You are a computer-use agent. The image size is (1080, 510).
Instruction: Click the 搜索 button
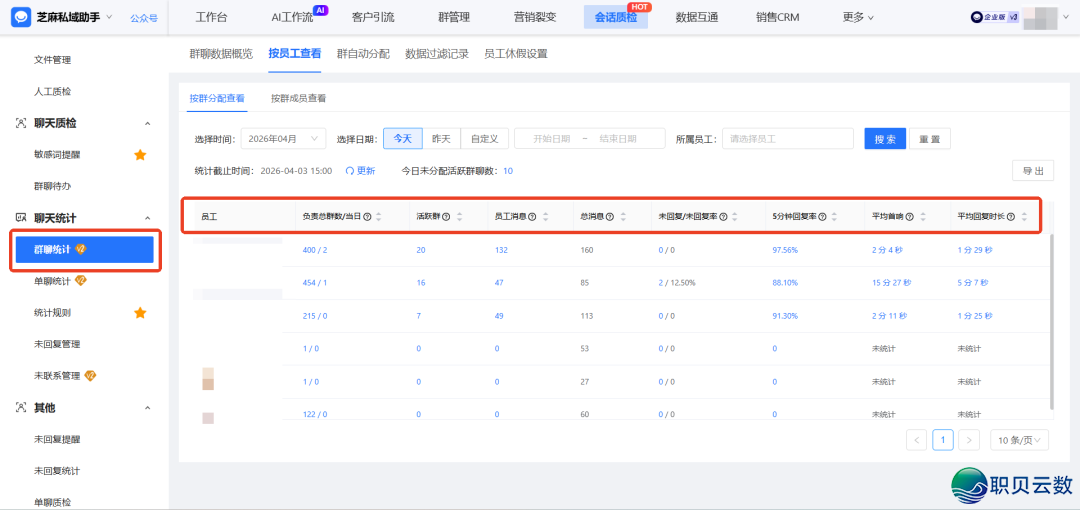885,139
